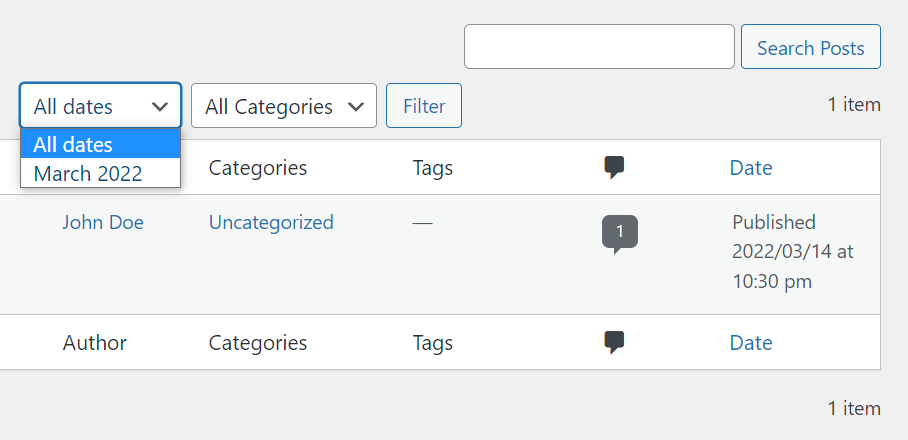Click the comments bubble icon in footer row
The height and width of the screenshot is (440, 908).
click(x=614, y=343)
